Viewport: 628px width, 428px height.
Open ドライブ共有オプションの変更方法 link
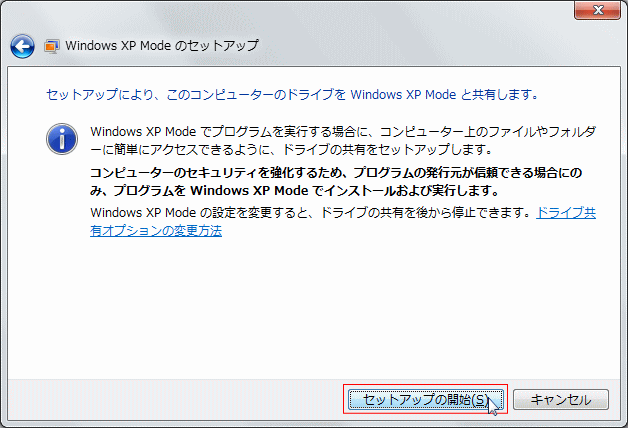[x=156, y=231]
